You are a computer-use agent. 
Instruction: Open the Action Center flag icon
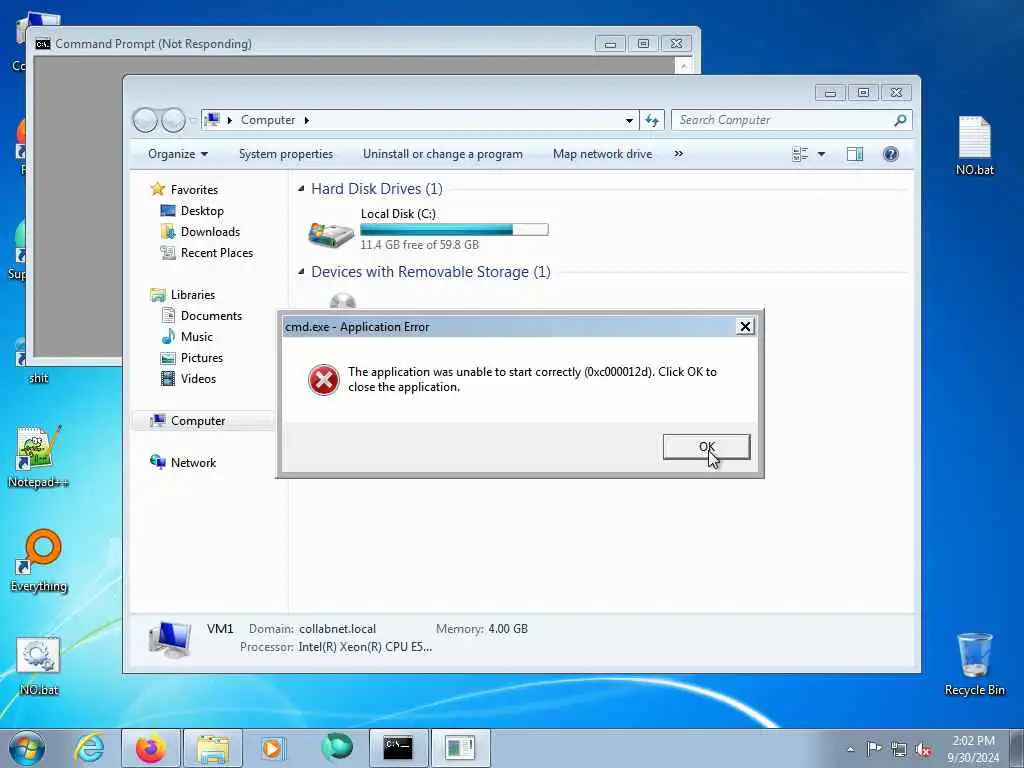point(873,748)
